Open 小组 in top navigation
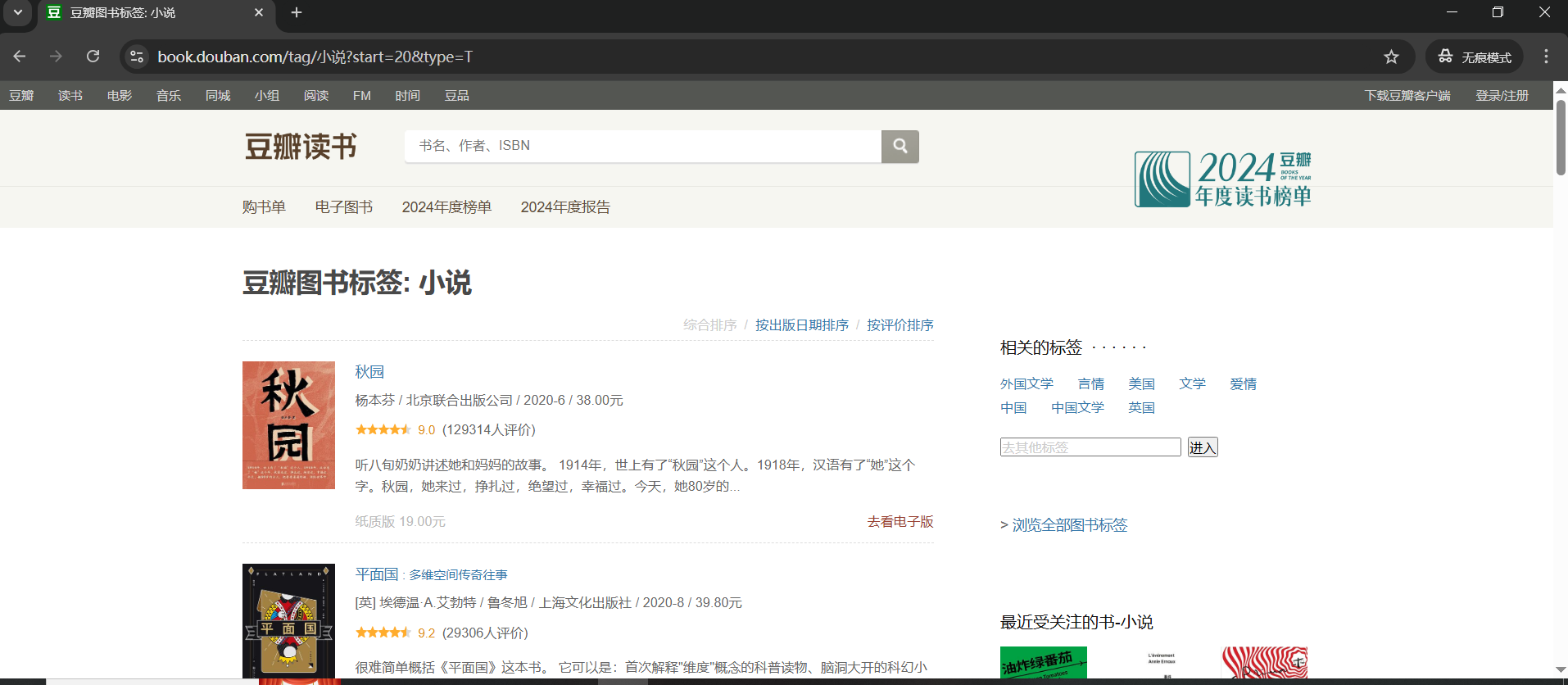This screenshot has width=1568, height=685. [267, 96]
